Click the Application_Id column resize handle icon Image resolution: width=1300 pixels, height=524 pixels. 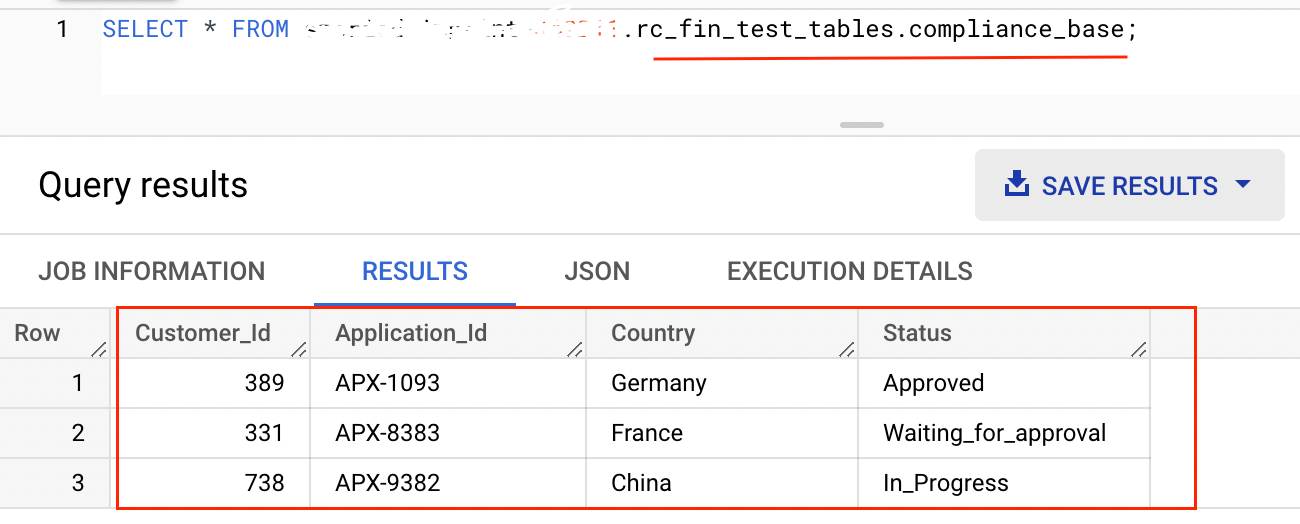pos(574,349)
